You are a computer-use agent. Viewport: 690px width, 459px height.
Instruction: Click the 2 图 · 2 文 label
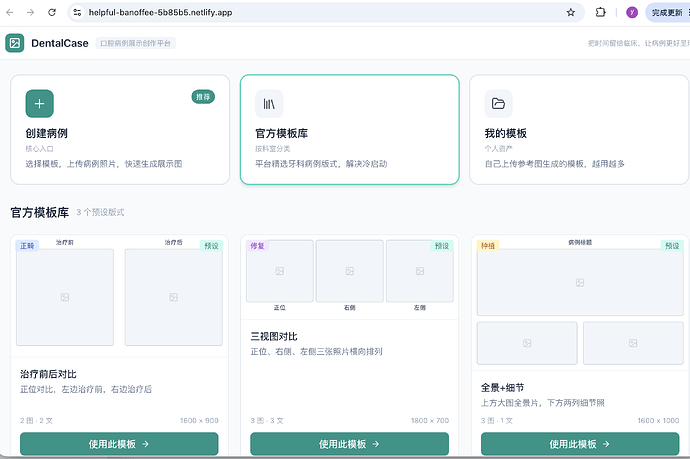point(37,421)
